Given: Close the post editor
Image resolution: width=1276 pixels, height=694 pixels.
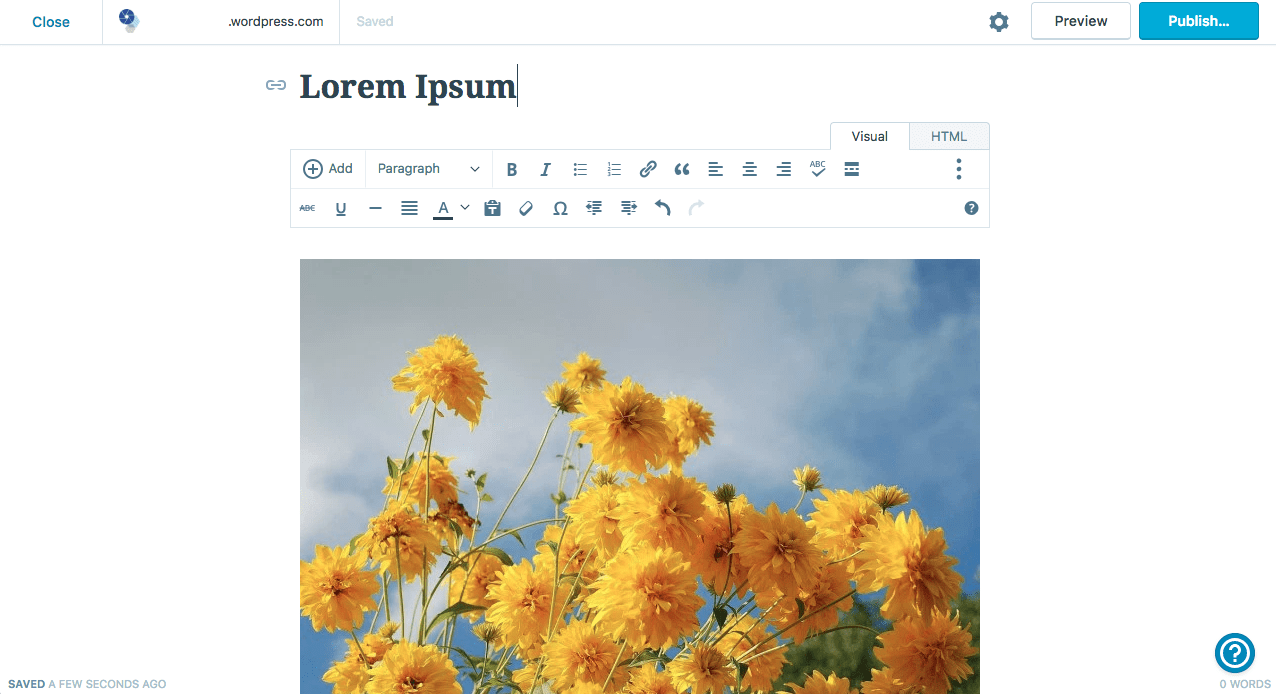Looking at the screenshot, I should point(51,22).
